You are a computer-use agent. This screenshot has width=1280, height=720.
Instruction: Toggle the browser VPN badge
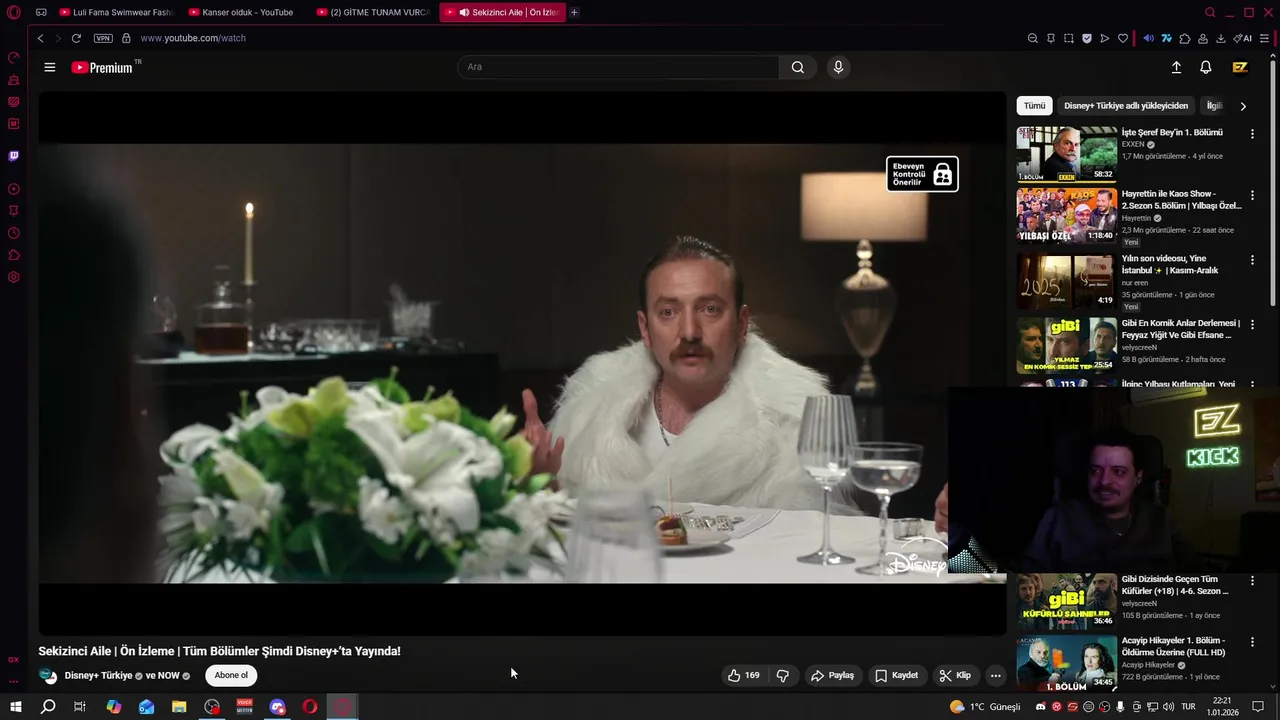point(103,38)
